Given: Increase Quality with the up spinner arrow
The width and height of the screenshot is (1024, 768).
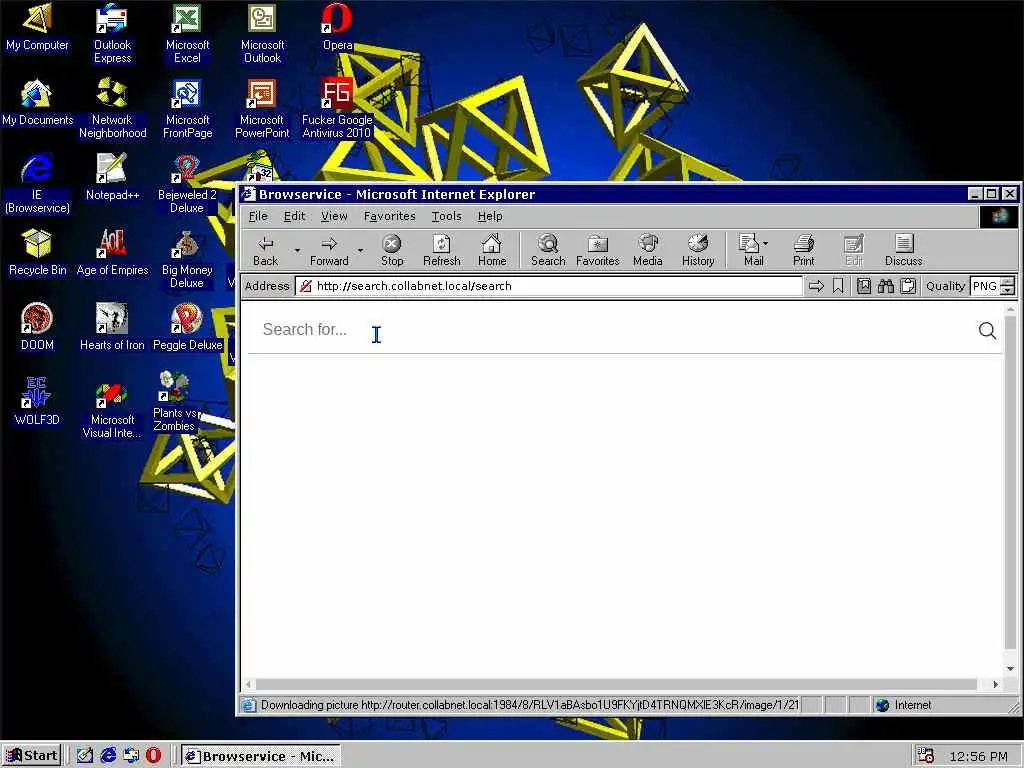Looking at the screenshot, I should pos(1008,281).
